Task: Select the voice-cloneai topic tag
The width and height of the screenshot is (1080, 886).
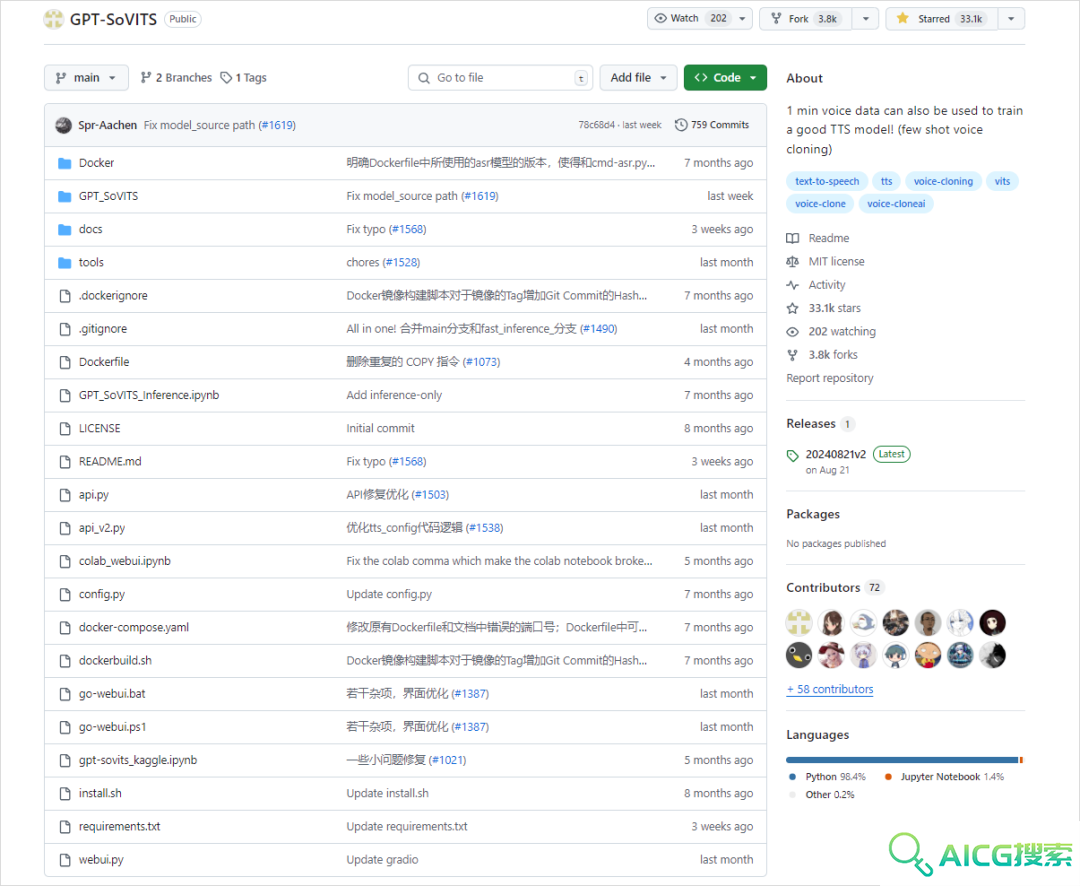Action: [896, 204]
